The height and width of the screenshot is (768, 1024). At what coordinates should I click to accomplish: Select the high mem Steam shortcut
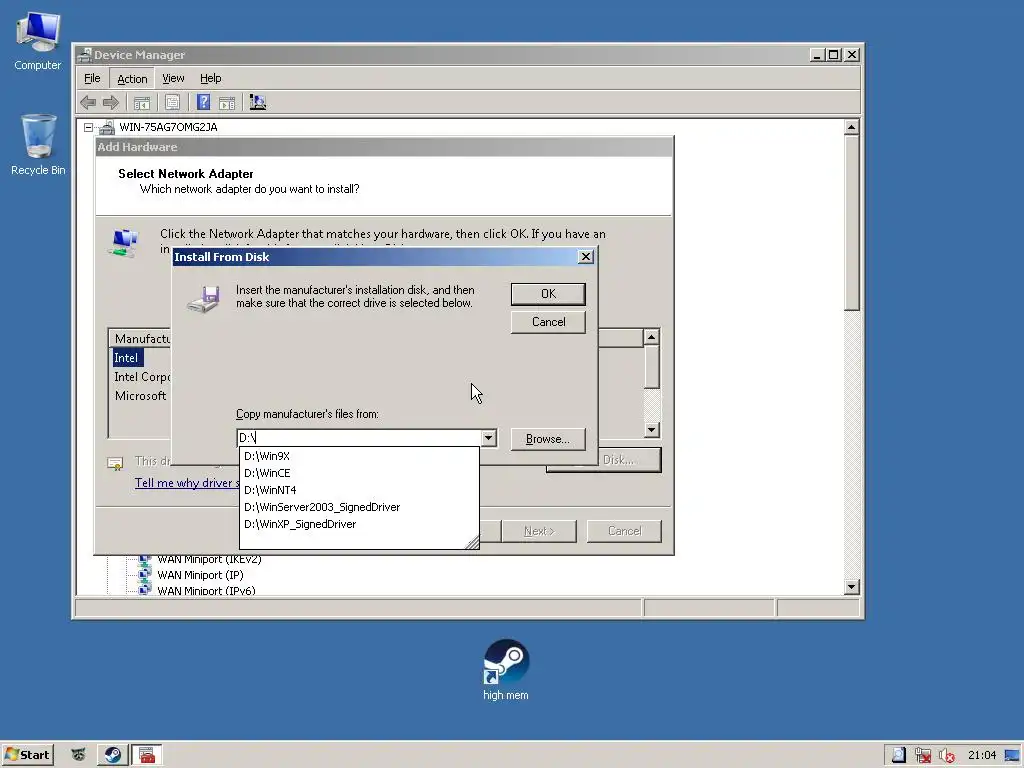pyautogui.click(x=506, y=670)
